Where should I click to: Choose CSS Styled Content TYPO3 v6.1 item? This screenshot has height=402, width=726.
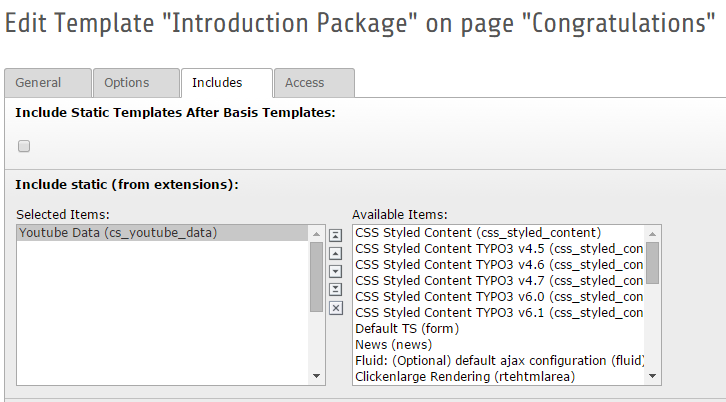[499, 313]
